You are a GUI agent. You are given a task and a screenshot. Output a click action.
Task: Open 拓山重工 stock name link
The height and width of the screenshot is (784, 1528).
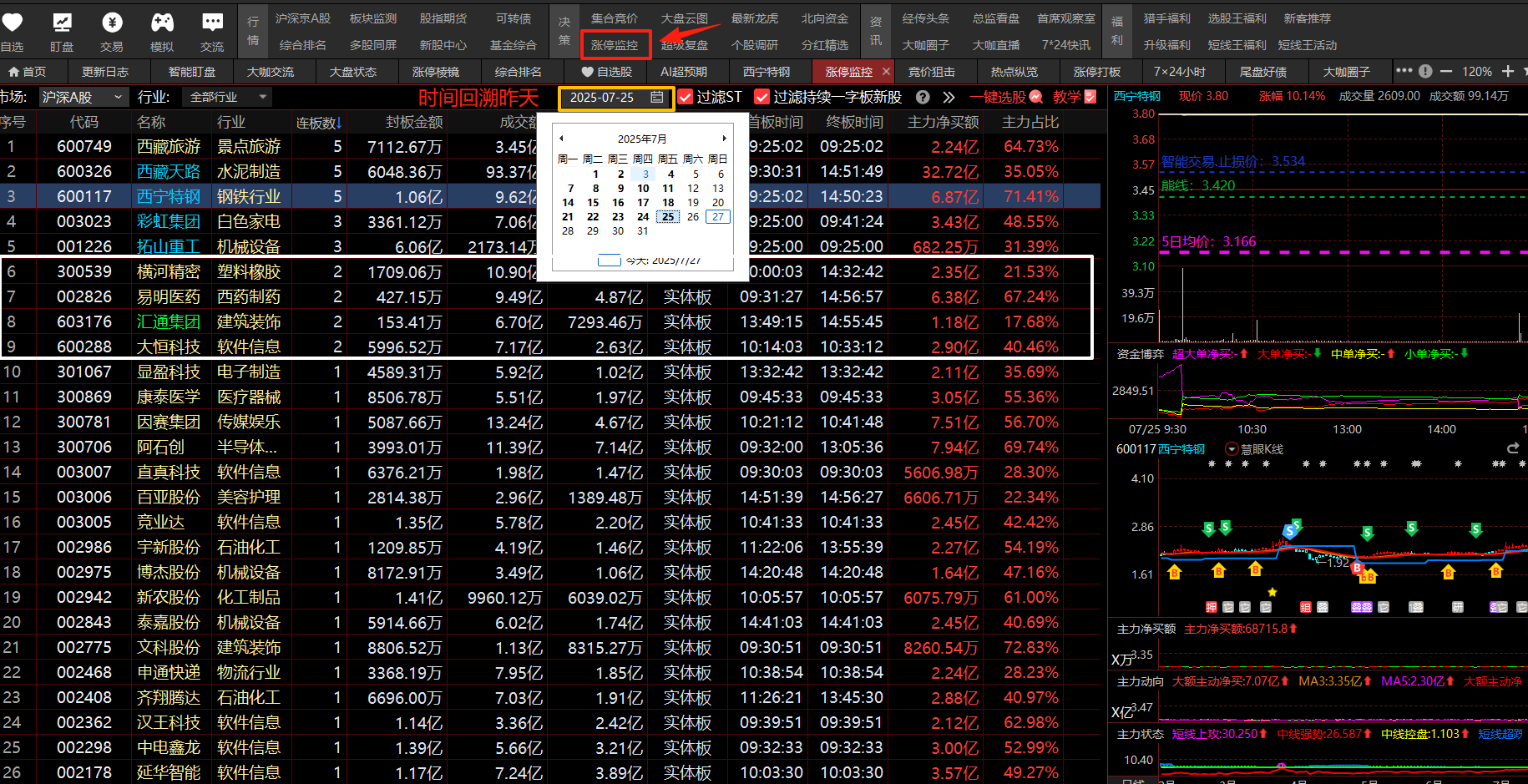169,247
